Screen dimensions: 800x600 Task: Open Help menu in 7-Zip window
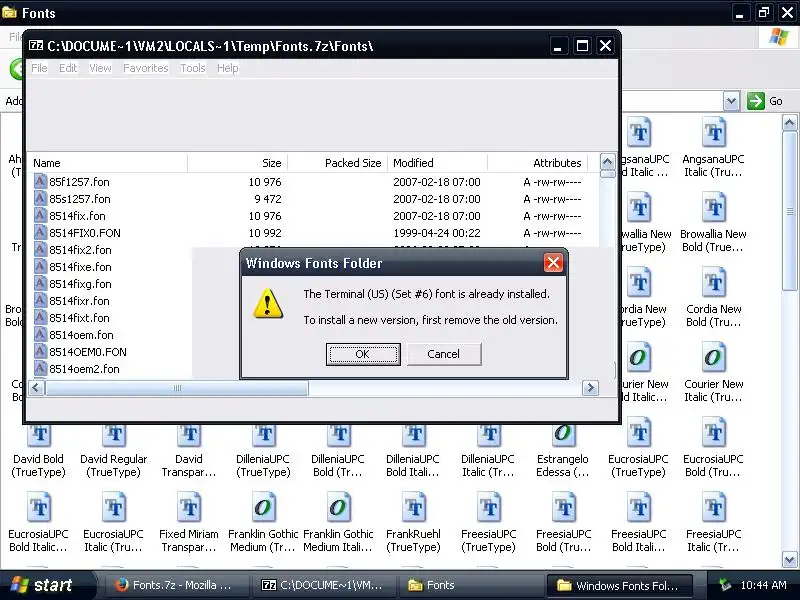pyautogui.click(x=228, y=68)
